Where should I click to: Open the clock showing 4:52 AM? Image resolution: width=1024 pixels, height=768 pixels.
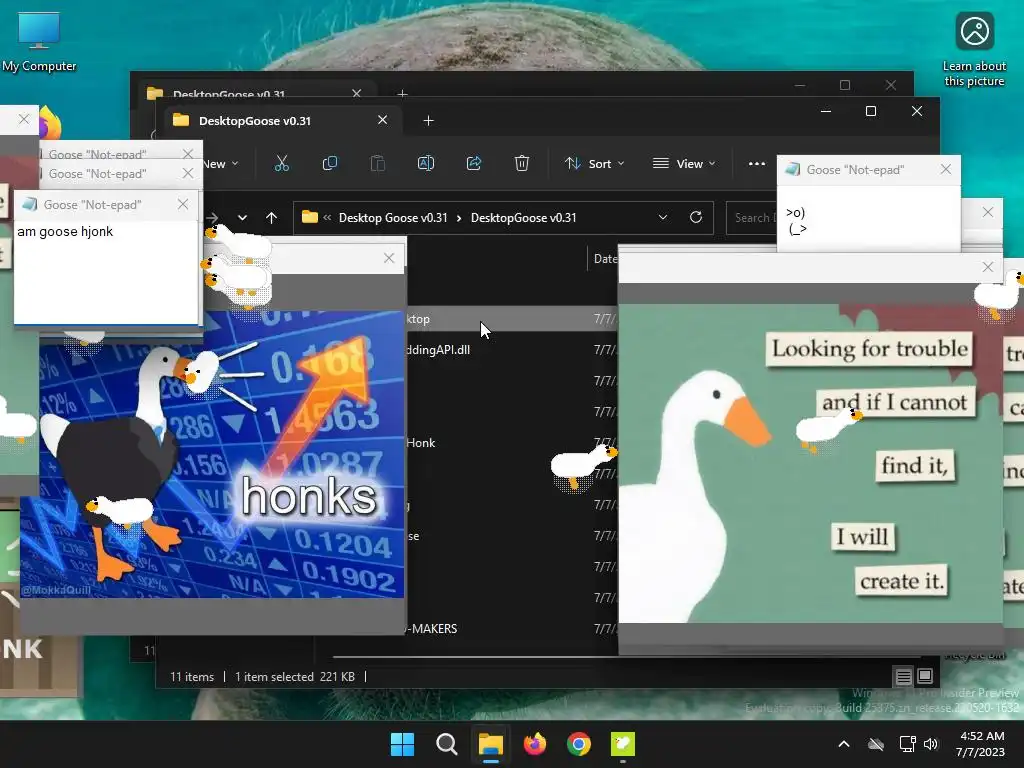[980, 744]
